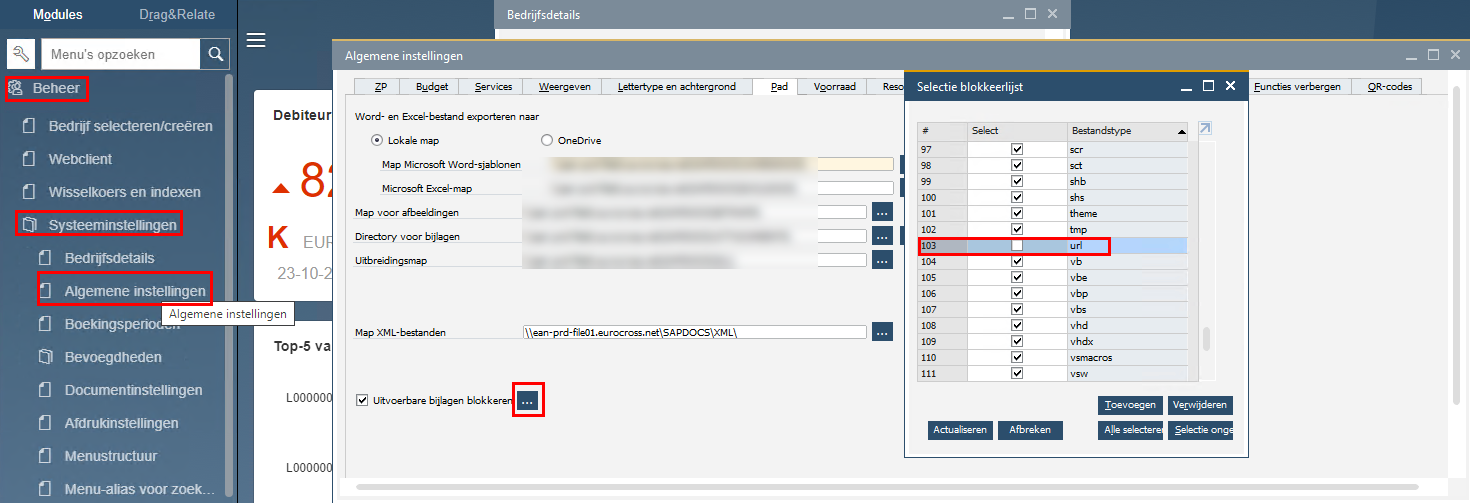
Task: Click the magnifier search icon in sidebar
Action: (214, 54)
